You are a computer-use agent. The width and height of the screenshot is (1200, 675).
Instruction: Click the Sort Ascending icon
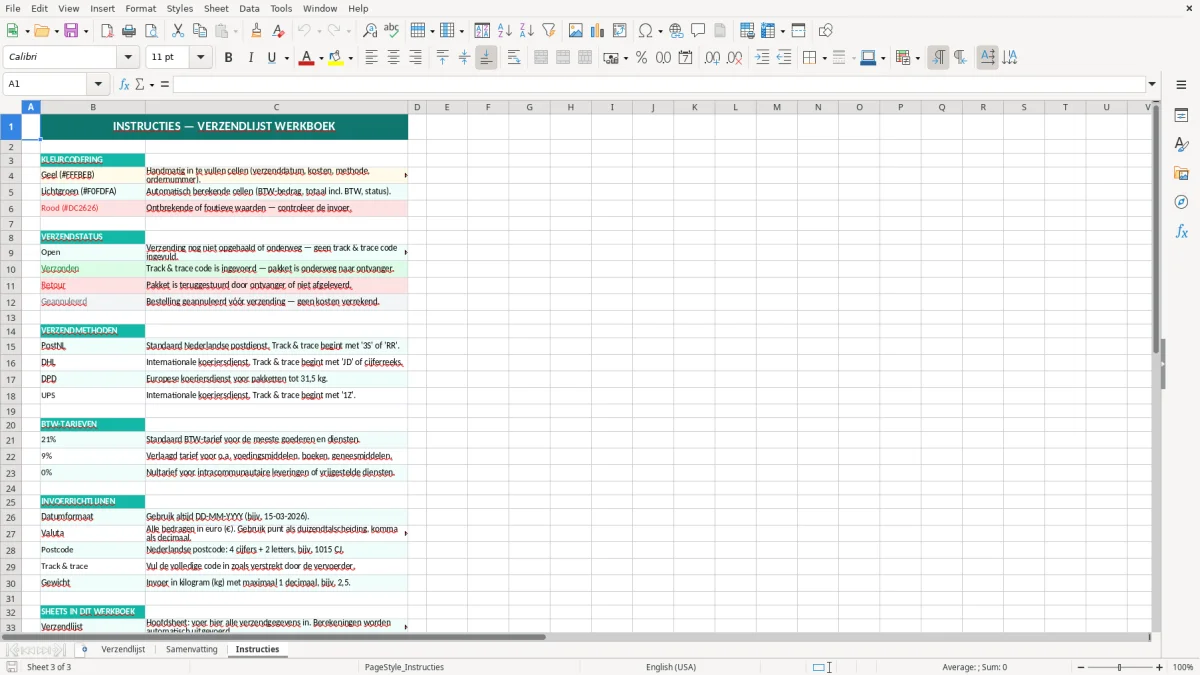tap(505, 31)
